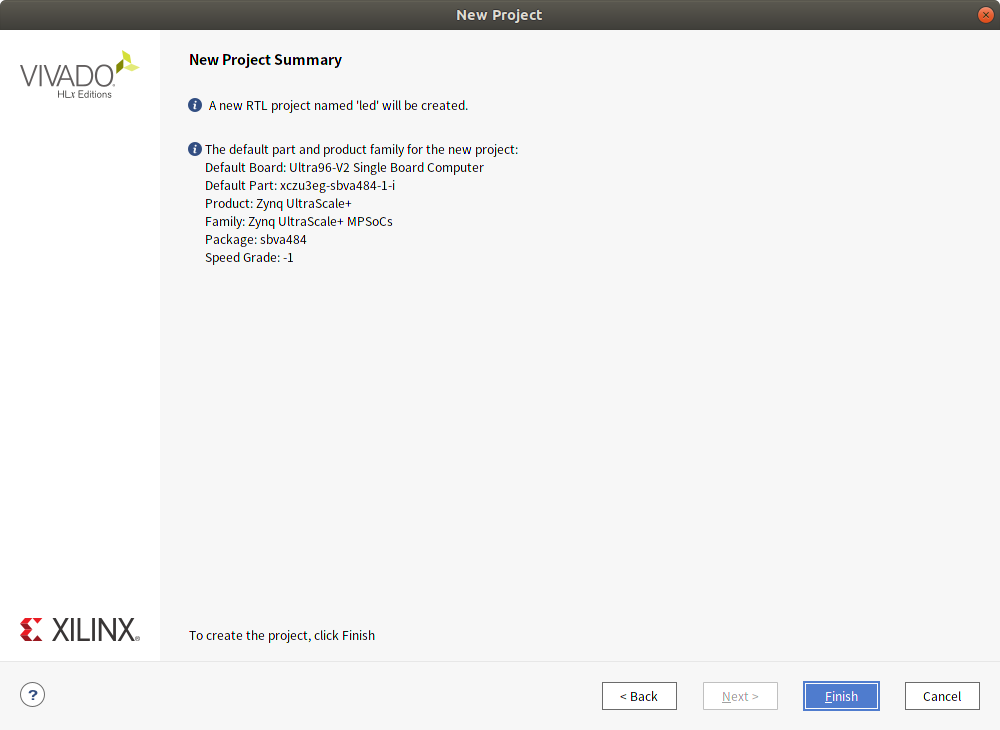Screen dimensions: 1000x730
Task: Select the 'New Project Summary' heading
Action: pyautogui.click(x=265, y=60)
